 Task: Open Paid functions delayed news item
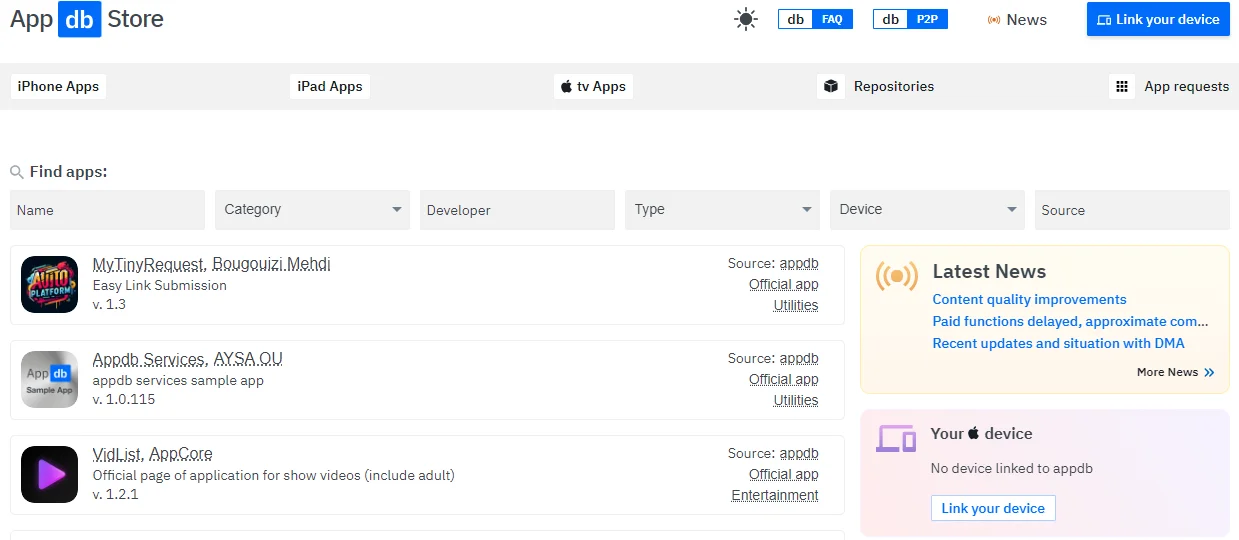pos(1070,321)
